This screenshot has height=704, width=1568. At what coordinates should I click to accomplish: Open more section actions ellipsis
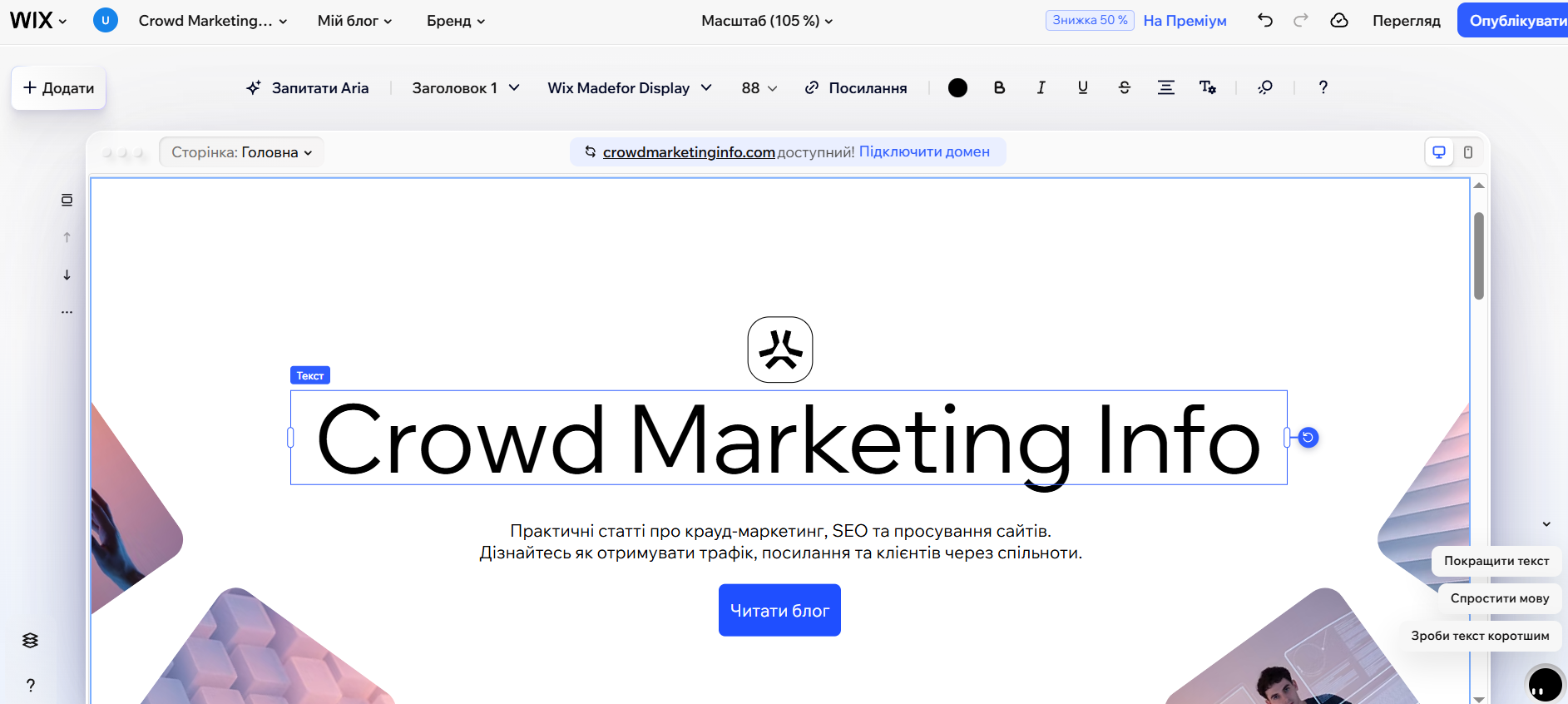pyautogui.click(x=67, y=312)
